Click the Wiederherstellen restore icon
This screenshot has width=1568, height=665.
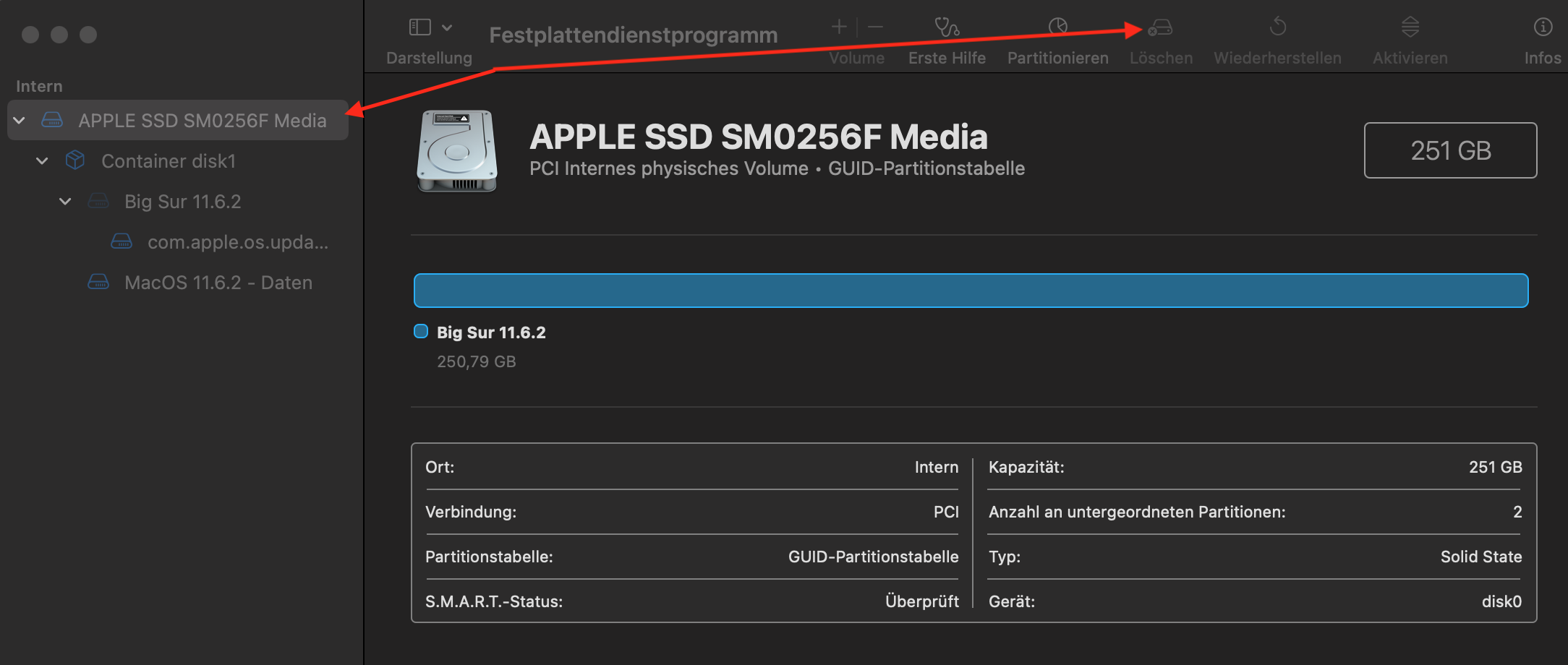pos(1277,27)
